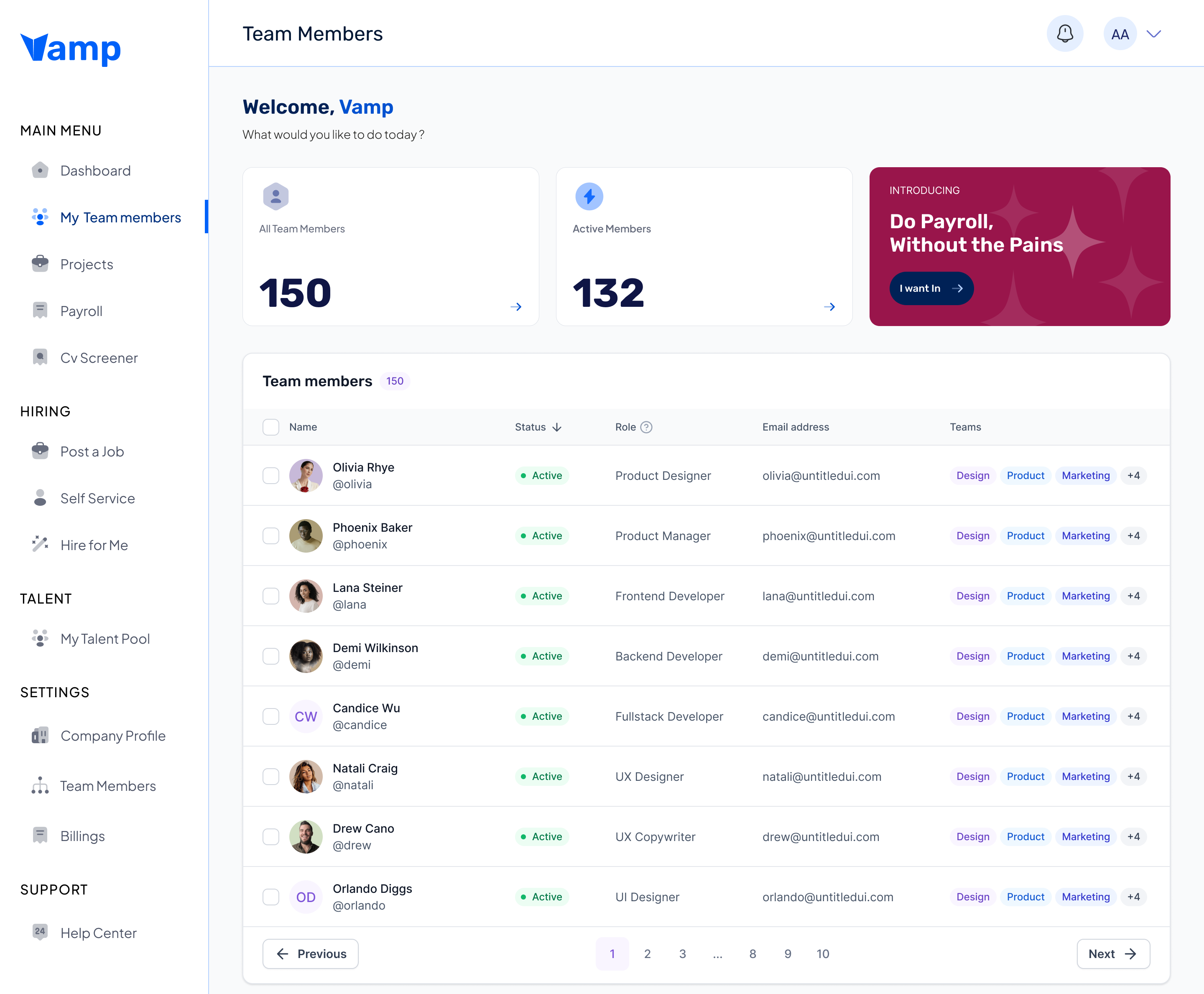Click the Next page button
The width and height of the screenshot is (1204, 994).
coord(1113,954)
